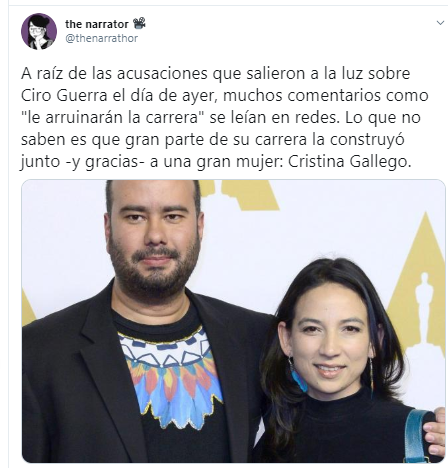Click the movie camera emoji beside name
Image resolution: width=448 pixels, height=468 pixels.
[x=139, y=23]
